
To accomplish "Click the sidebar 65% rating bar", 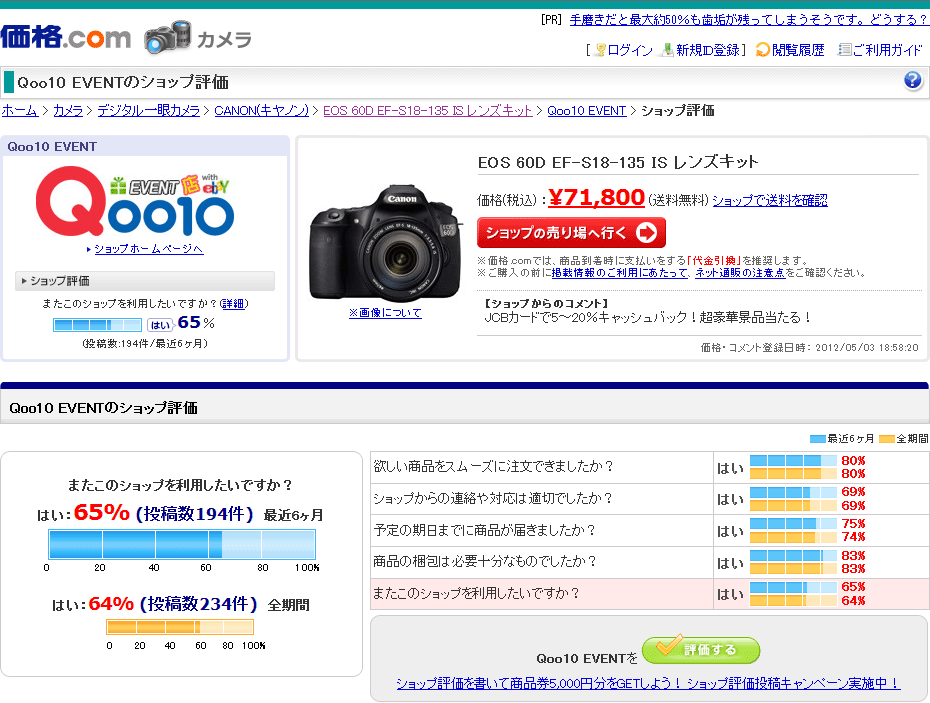I will click(97, 325).
